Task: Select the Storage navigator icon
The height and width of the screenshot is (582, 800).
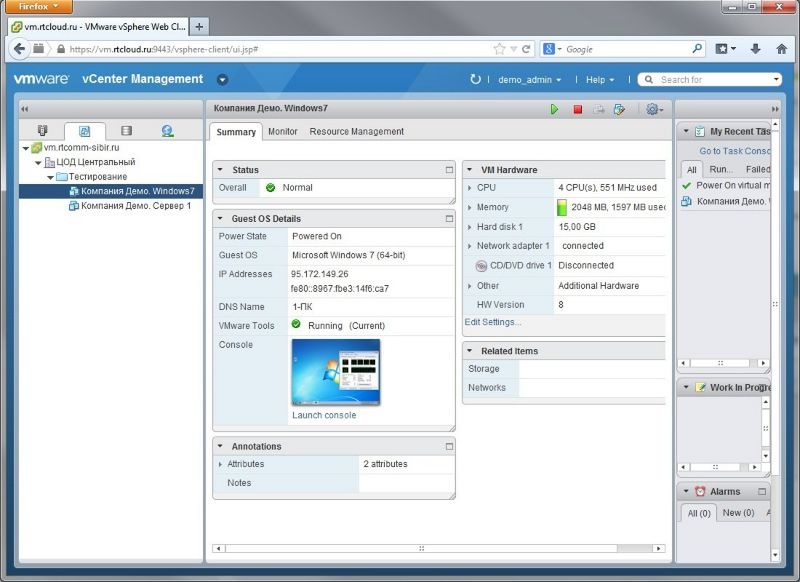Action: click(x=126, y=131)
